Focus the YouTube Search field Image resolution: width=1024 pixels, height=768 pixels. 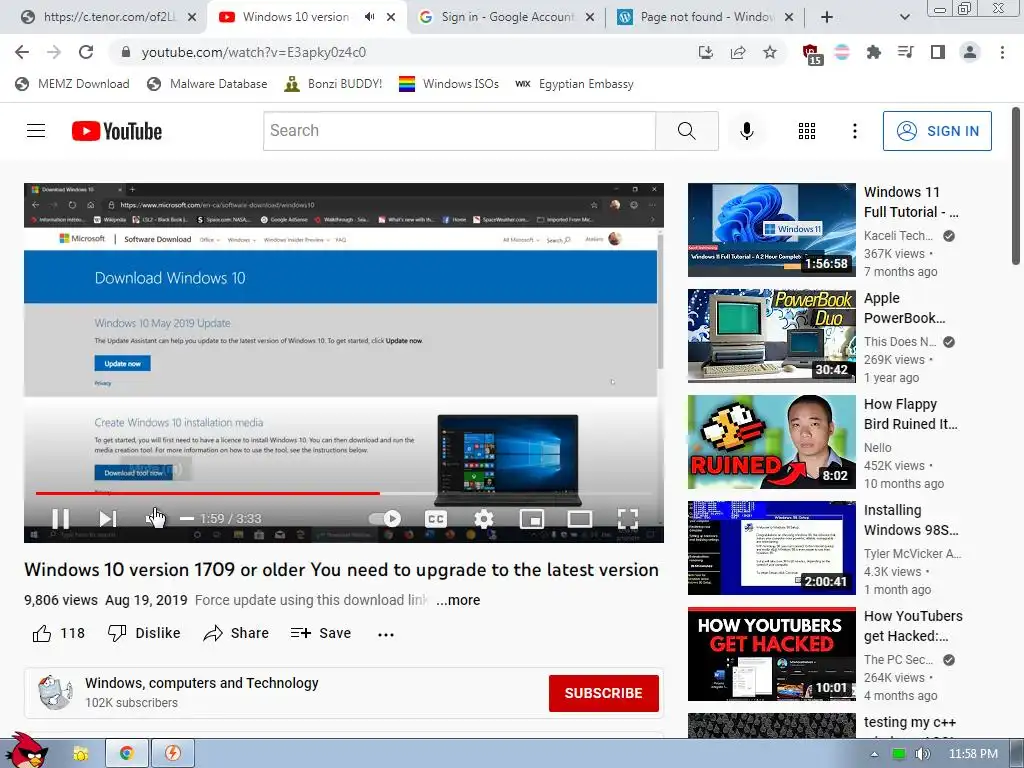pos(459,131)
